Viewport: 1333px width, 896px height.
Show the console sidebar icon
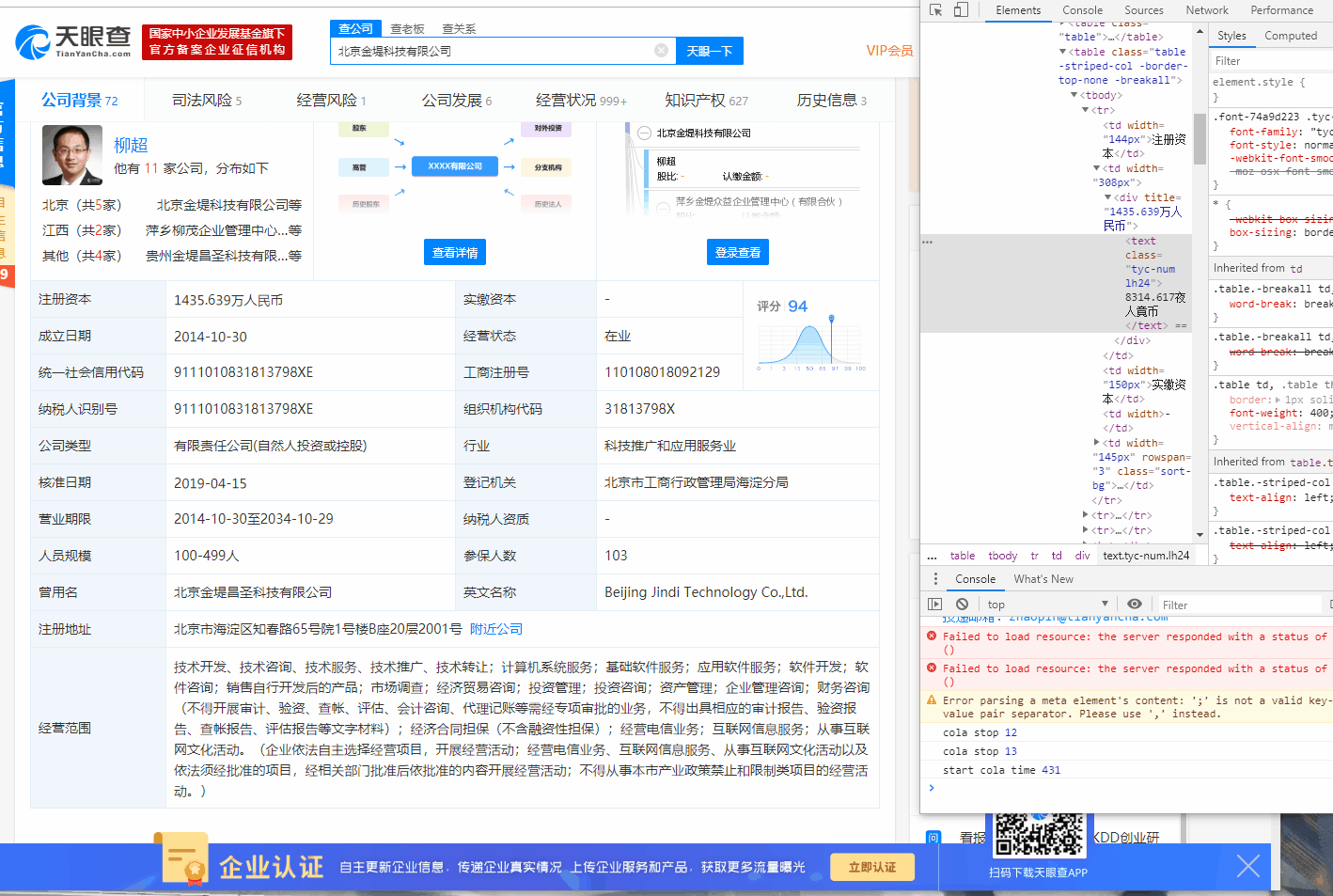coord(934,605)
